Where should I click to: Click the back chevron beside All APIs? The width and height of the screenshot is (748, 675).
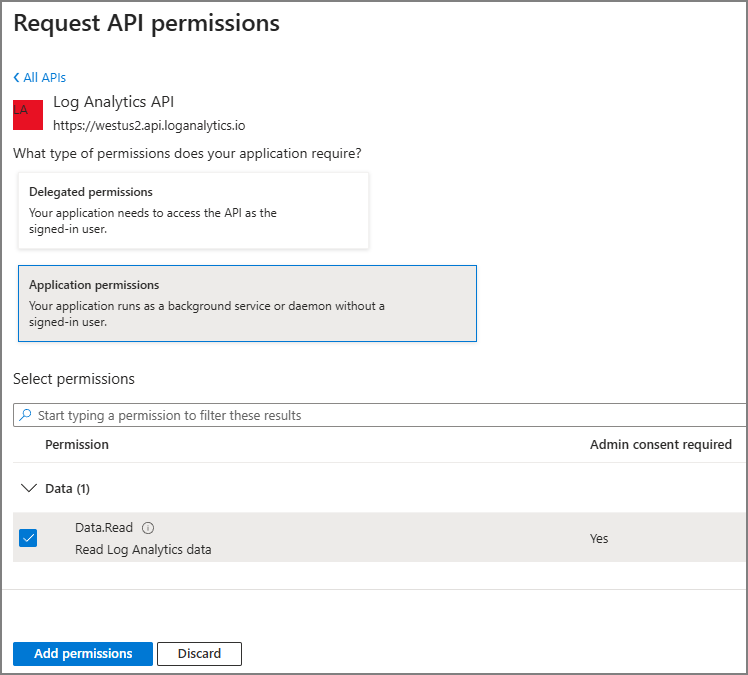[x=17, y=78]
